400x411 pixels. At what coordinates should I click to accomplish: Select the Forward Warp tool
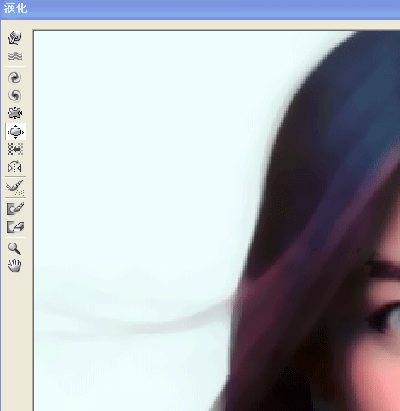(x=15, y=38)
